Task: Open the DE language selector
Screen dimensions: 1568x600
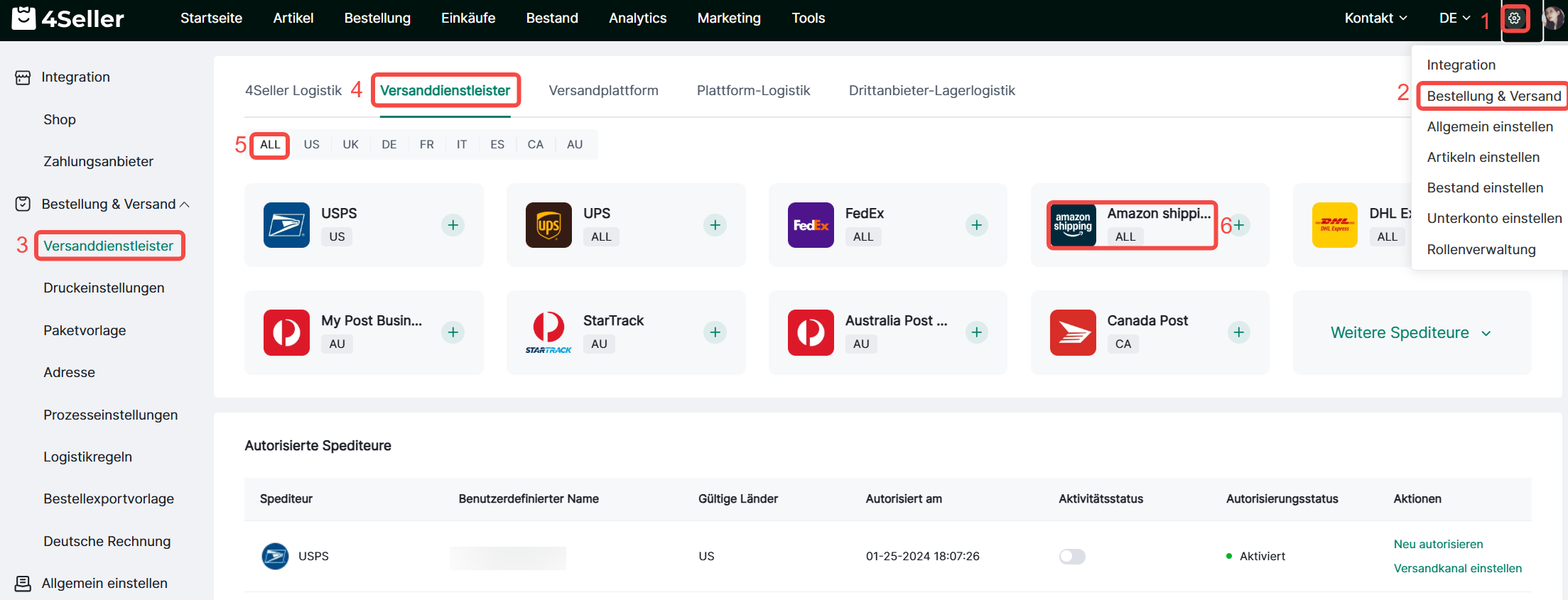Action: click(x=1454, y=18)
